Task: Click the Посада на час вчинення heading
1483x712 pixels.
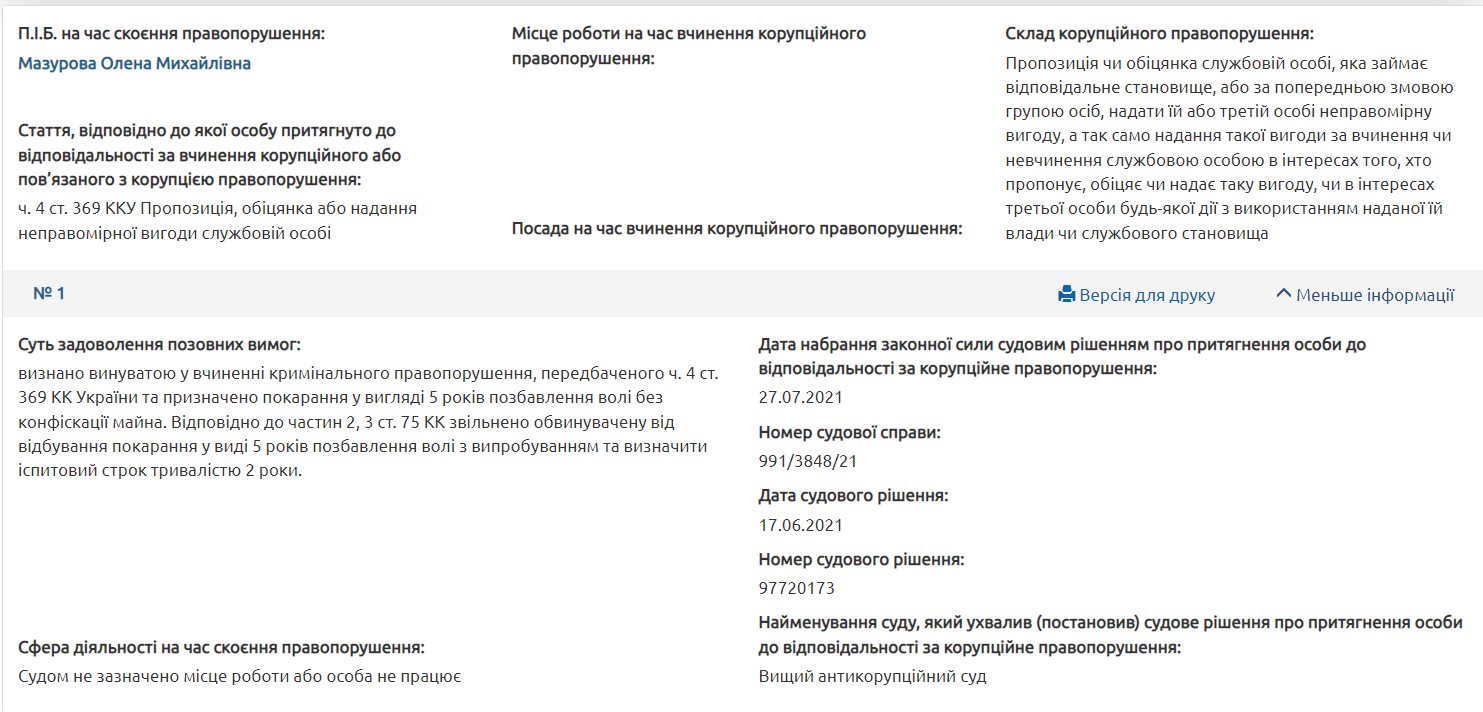Action: coord(736,229)
